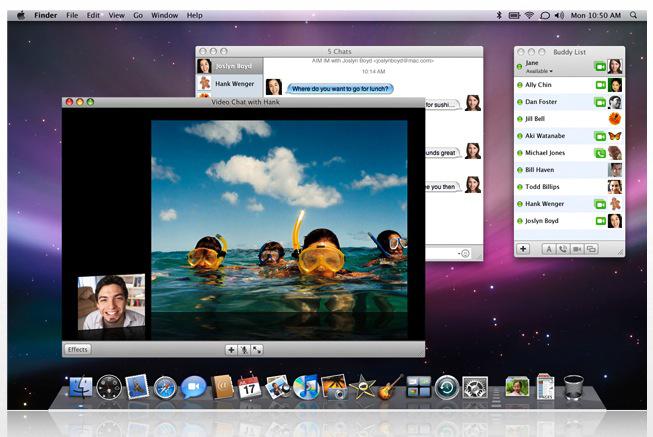The height and width of the screenshot is (437, 653).
Task: Open the Edit menu
Action: pos(93,15)
